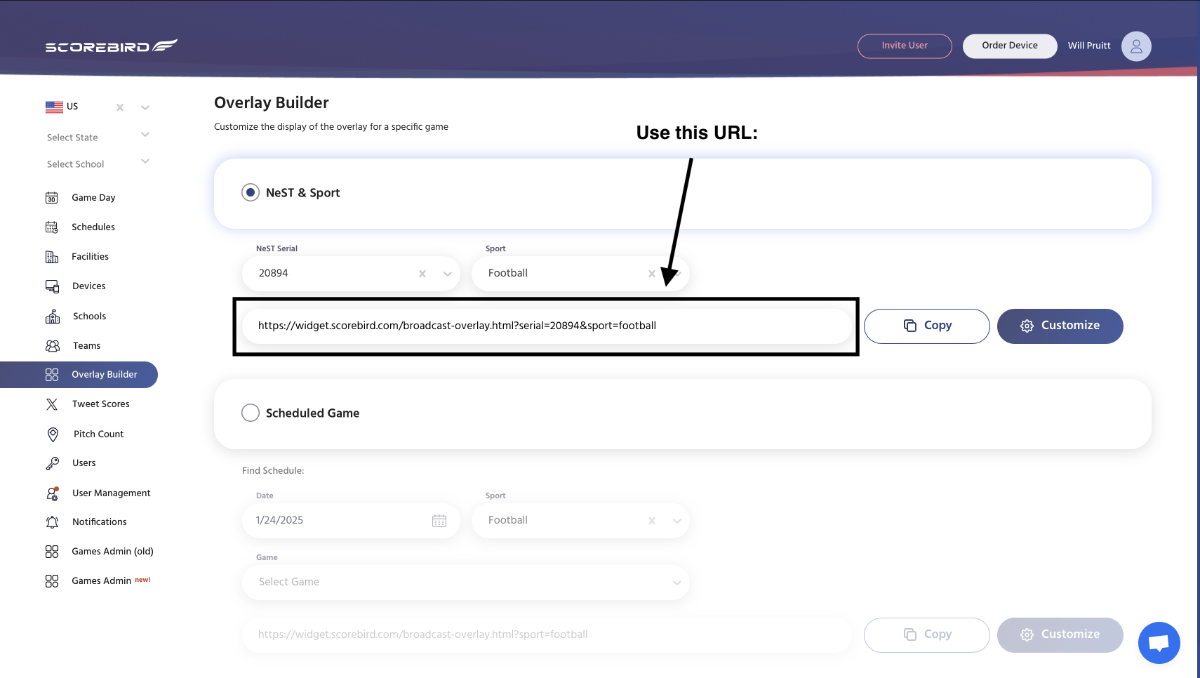Click the Games Admin (old) grid icon
The height and width of the screenshot is (678, 1200).
[52, 551]
